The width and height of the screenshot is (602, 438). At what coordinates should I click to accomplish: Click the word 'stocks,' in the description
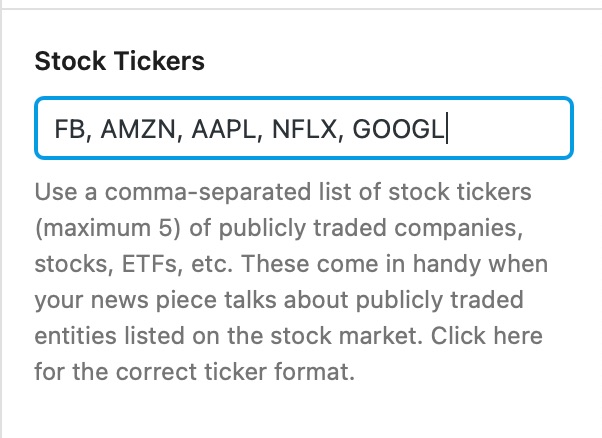click(x=67, y=263)
